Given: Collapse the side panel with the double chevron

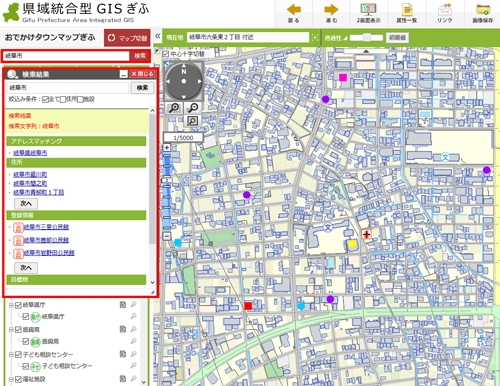Looking at the screenshot, I should point(158,36).
